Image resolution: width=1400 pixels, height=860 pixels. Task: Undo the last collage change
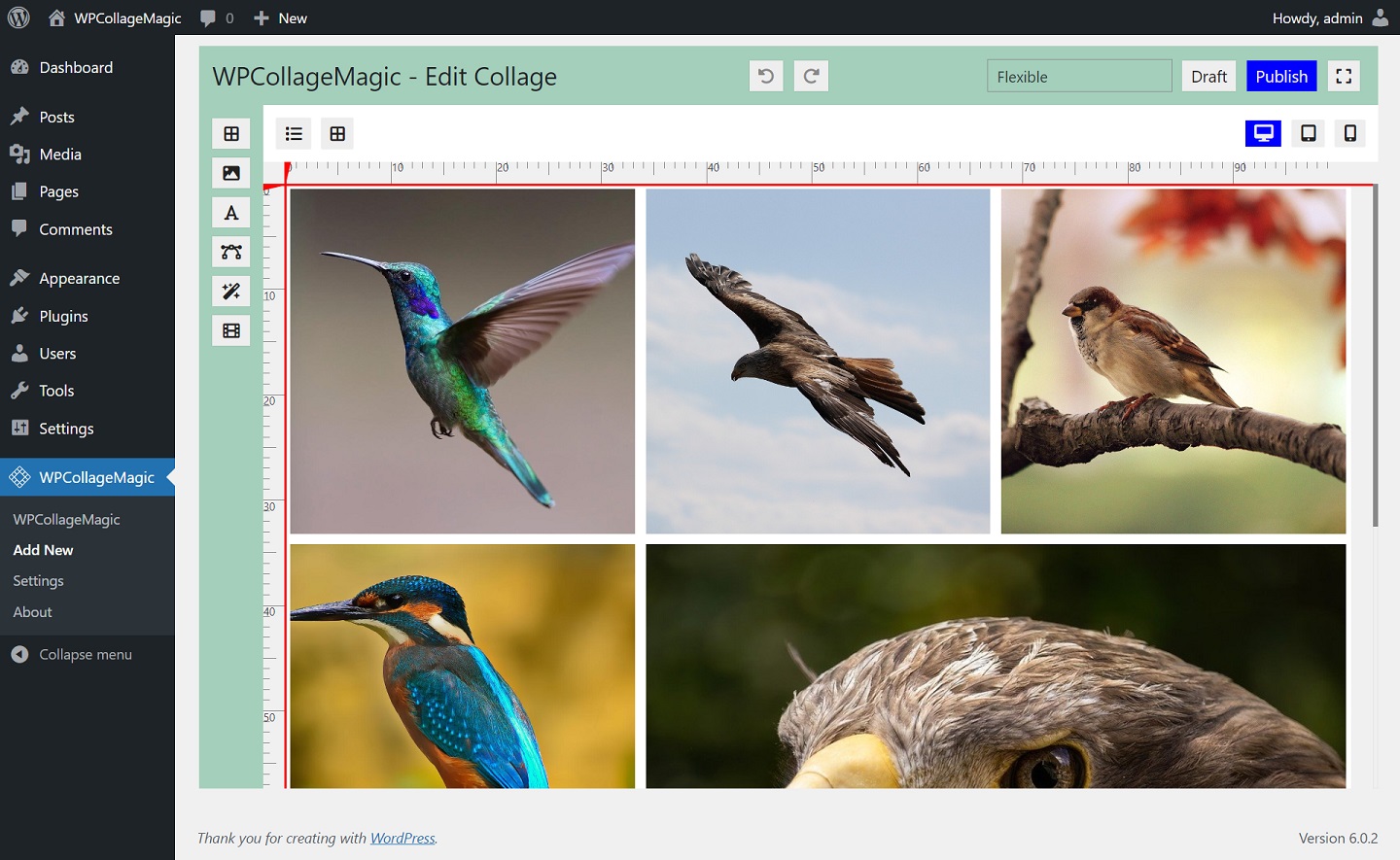(765, 75)
